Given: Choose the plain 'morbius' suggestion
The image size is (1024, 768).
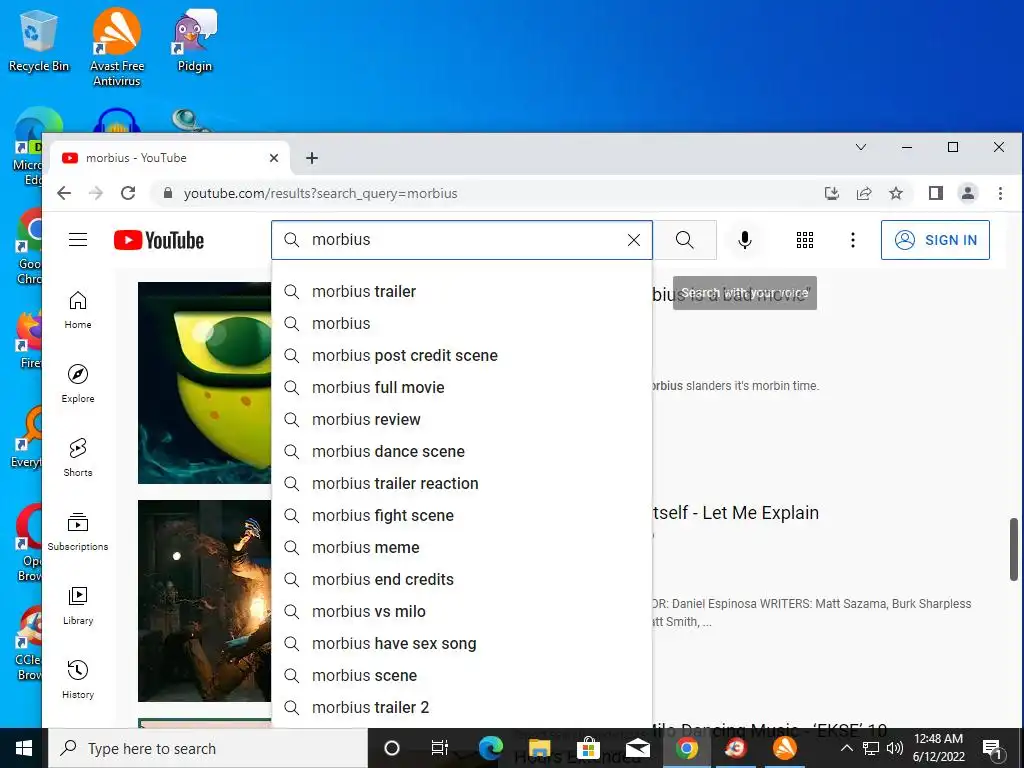Looking at the screenshot, I should (462, 323).
